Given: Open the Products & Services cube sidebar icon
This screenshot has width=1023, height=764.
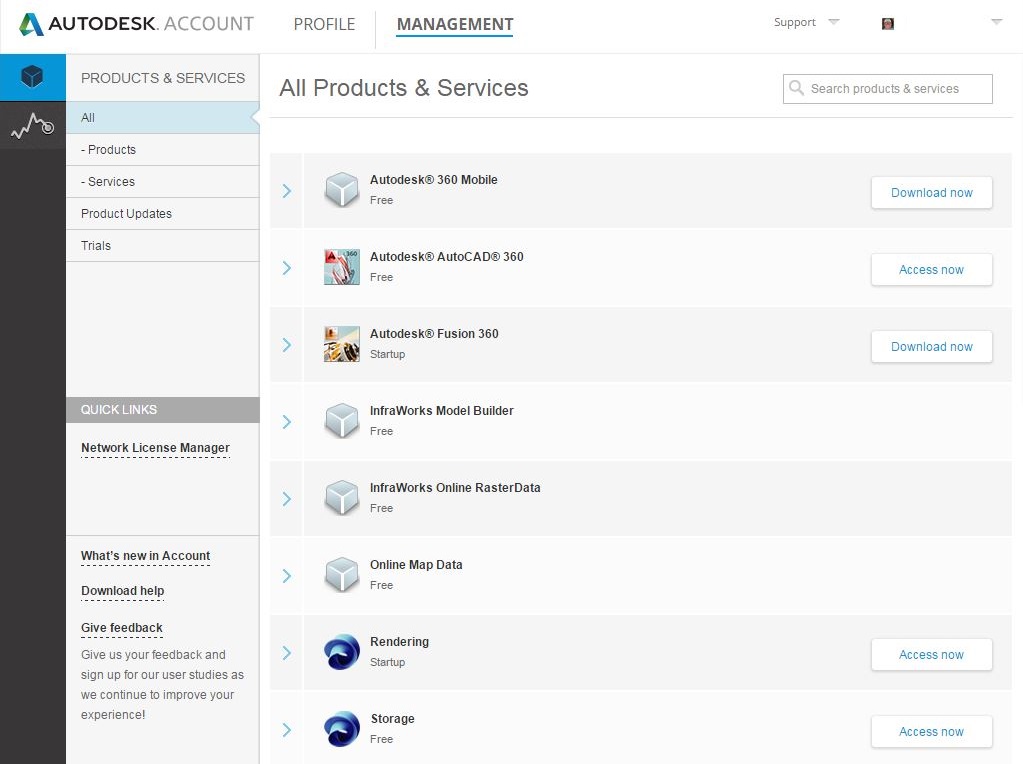Looking at the screenshot, I should (x=32, y=77).
